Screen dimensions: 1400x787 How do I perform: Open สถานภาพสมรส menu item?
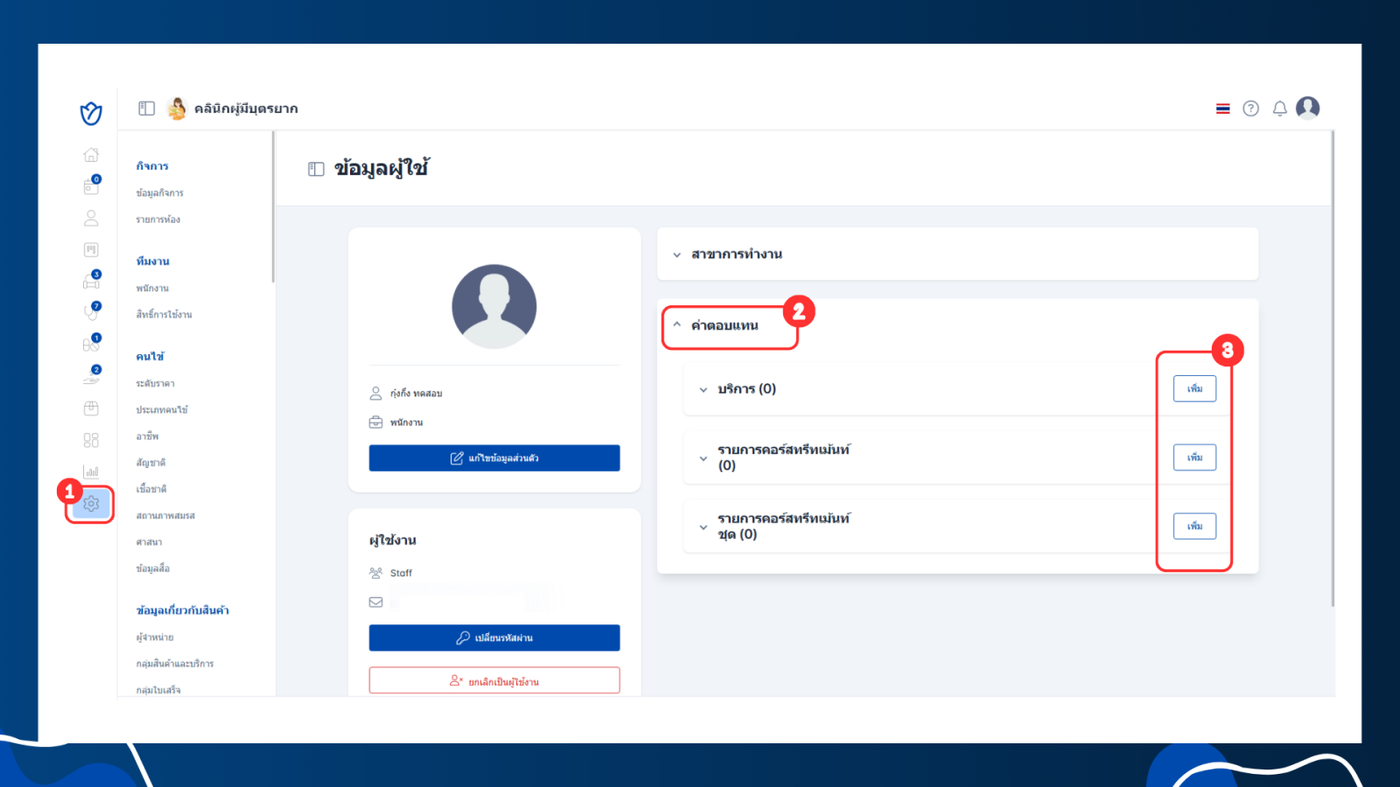165,515
